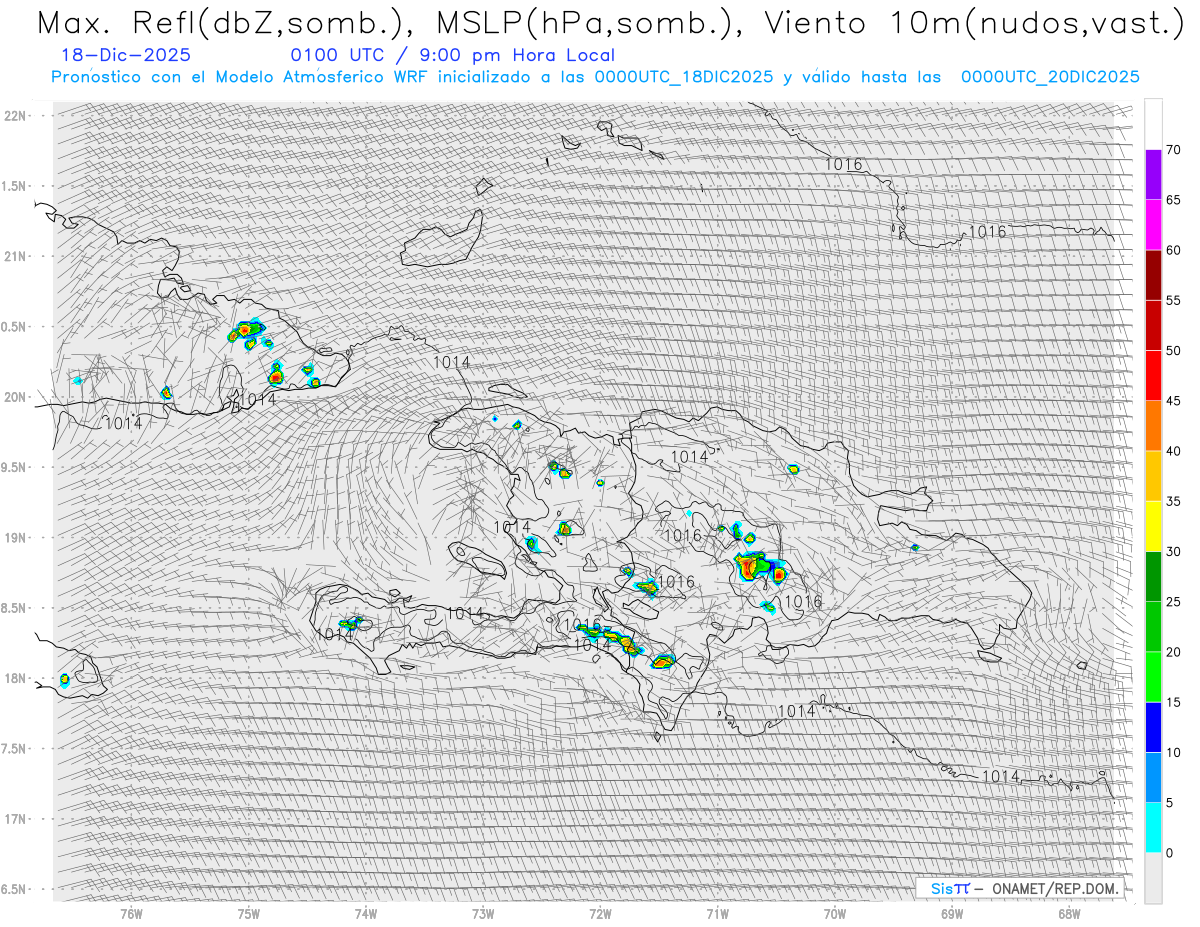Click the '73W' longitude label
This screenshot has width=1200, height=927.
(x=483, y=913)
